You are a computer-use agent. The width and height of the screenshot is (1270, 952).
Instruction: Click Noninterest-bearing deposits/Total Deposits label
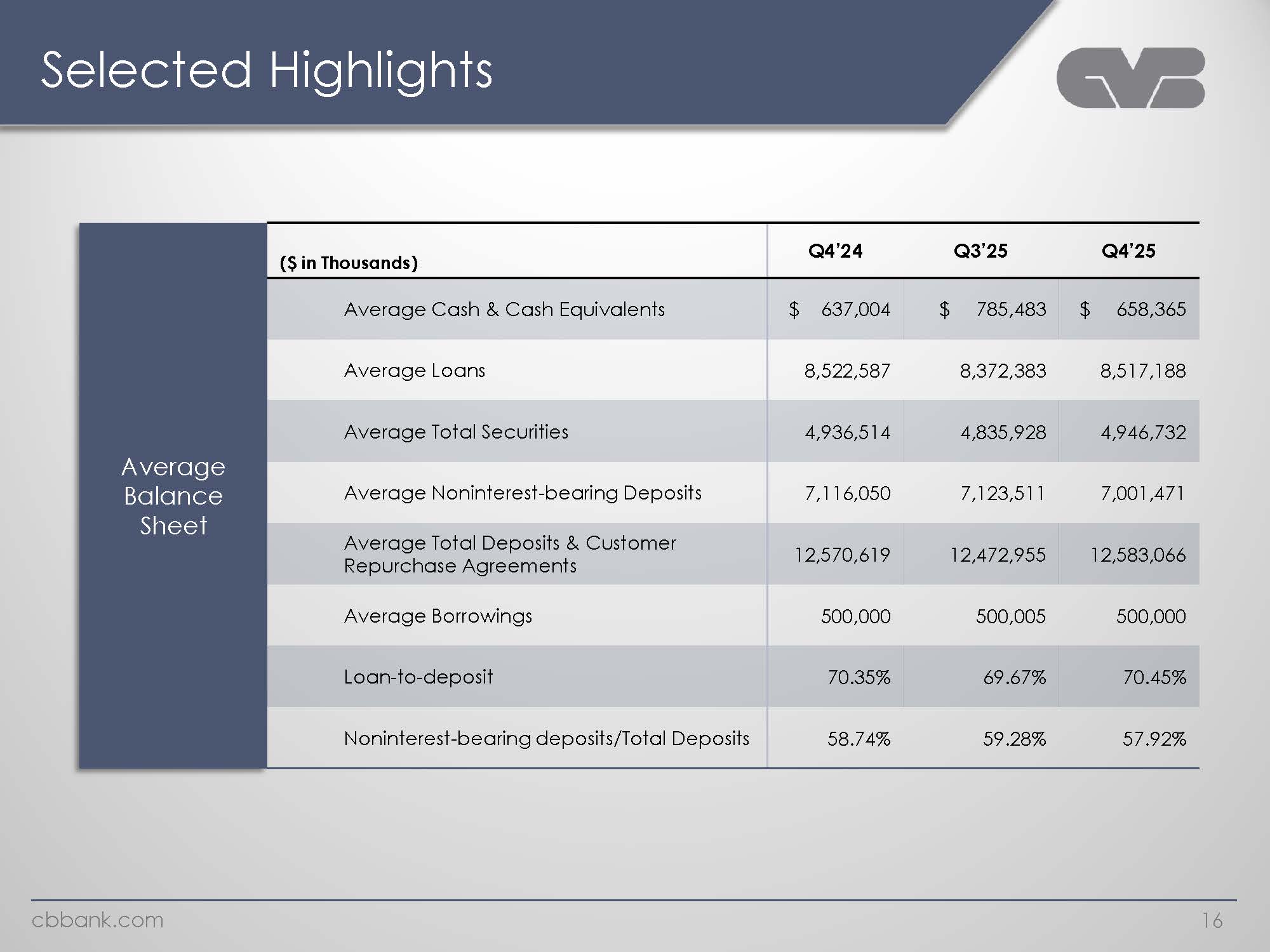pyautogui.click(x=546, y=738)
